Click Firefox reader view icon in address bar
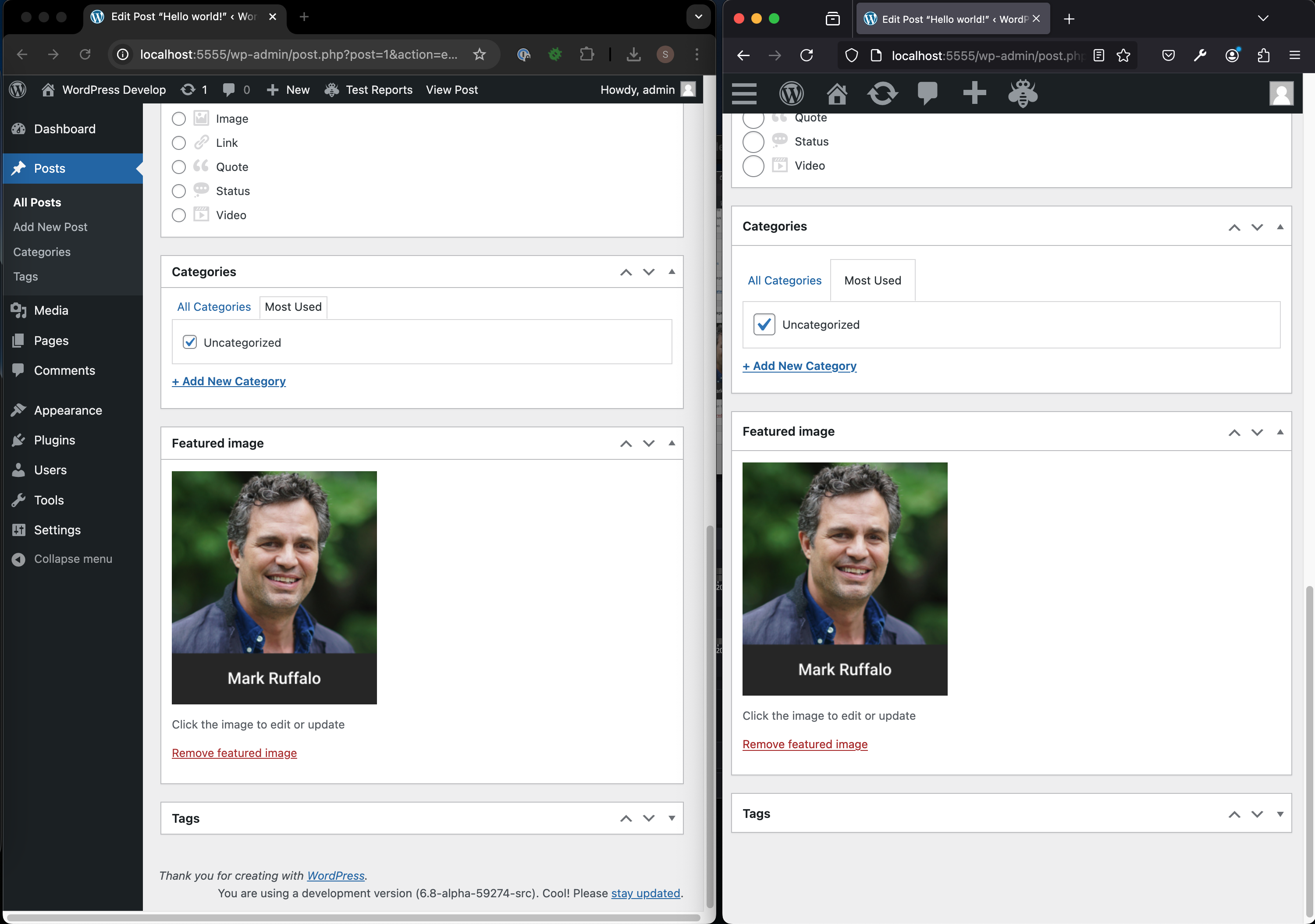 tap(1098, 55)
